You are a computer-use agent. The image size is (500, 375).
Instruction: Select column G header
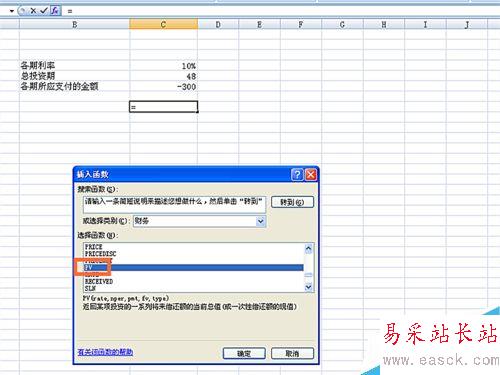pos(342,24)
